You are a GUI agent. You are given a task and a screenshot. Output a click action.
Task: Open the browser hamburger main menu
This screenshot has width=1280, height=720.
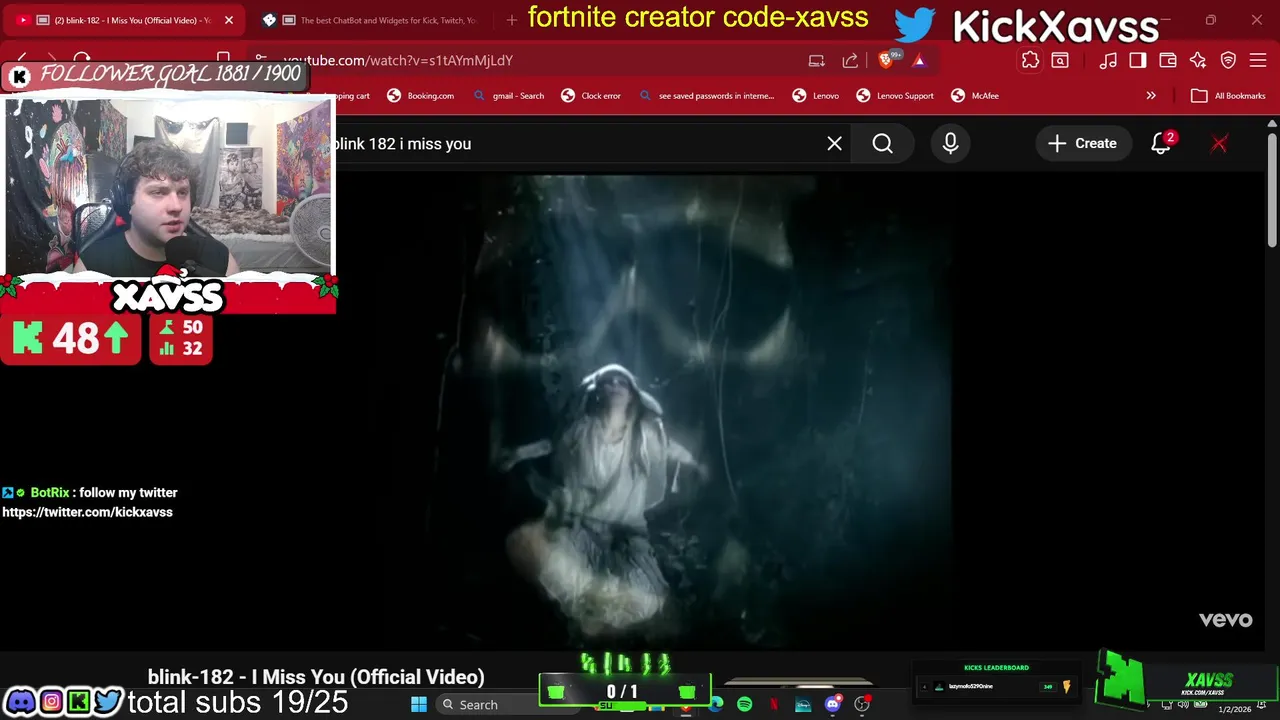coord(1258,60)
